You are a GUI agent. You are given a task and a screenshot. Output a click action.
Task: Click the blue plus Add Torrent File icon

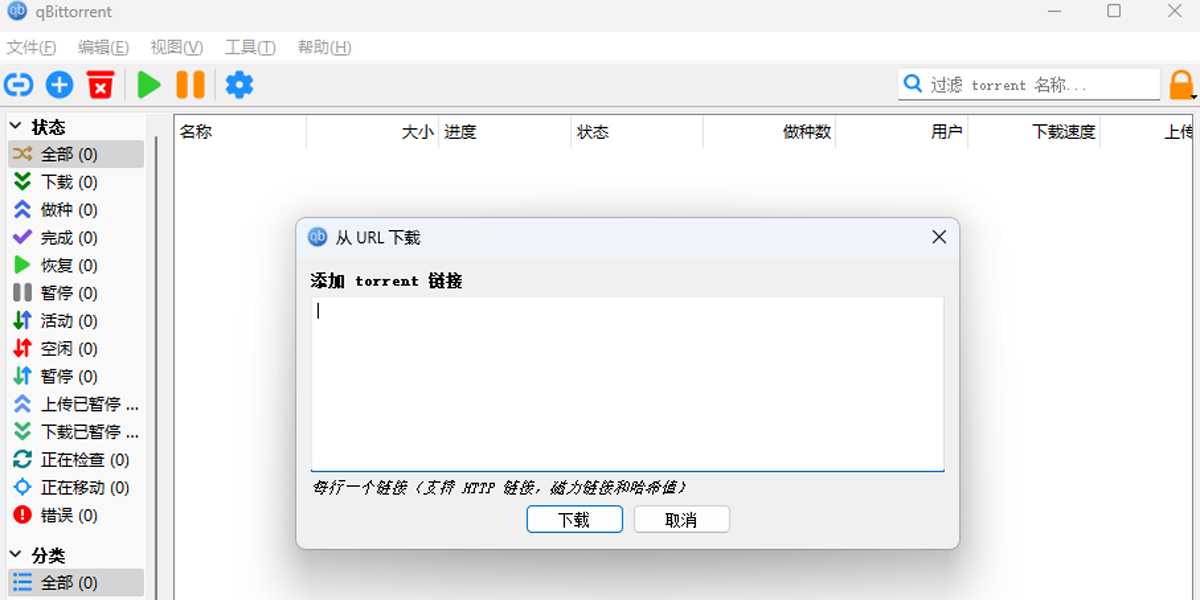point(59,85)
